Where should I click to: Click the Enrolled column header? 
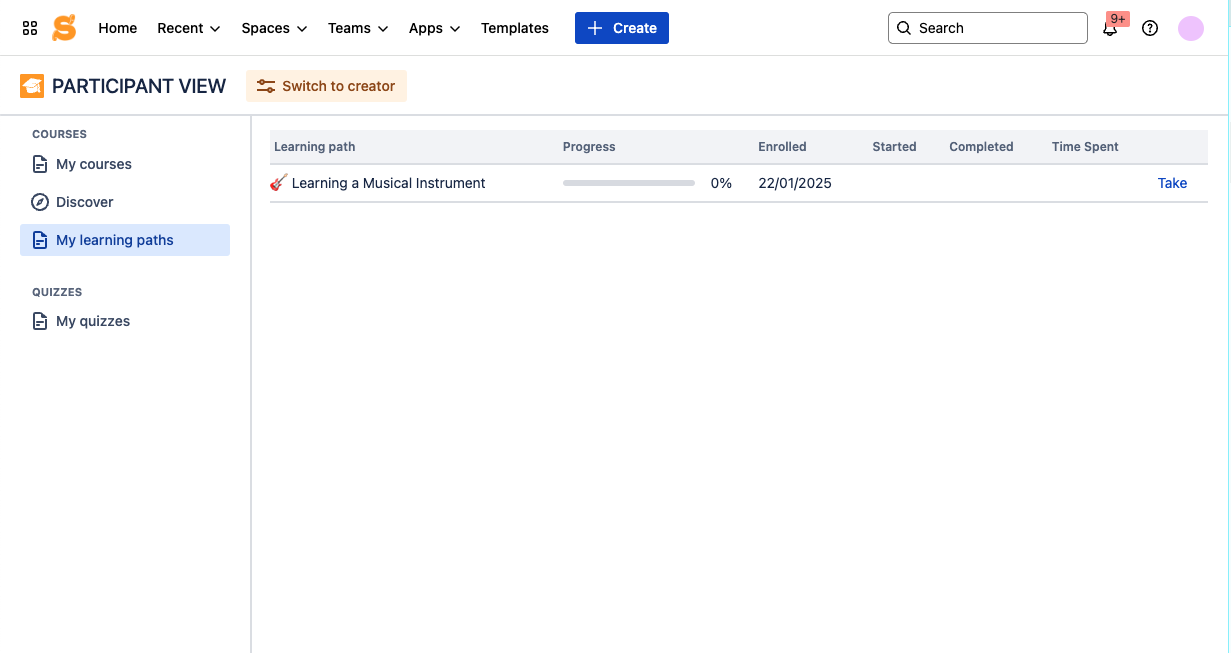[782, 146]
